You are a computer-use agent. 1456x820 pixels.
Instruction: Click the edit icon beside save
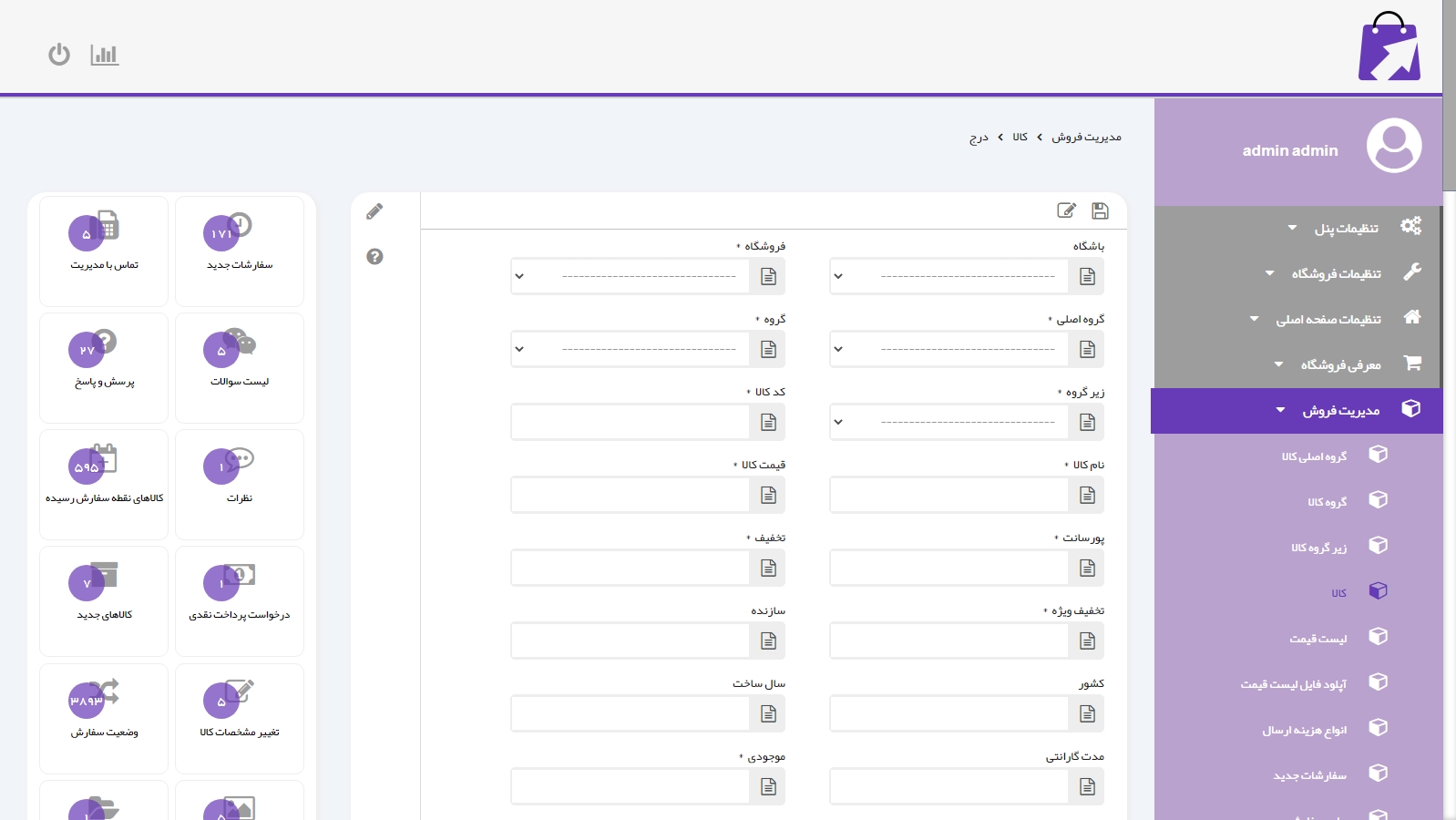1066,211
